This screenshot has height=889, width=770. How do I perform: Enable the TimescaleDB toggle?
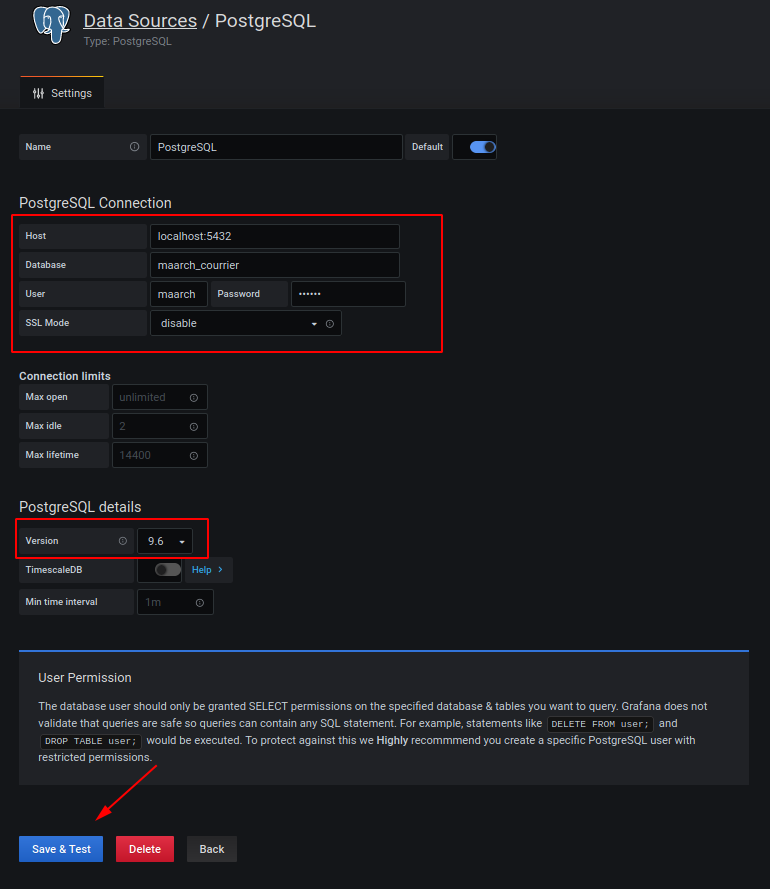[x=167, y=570]
